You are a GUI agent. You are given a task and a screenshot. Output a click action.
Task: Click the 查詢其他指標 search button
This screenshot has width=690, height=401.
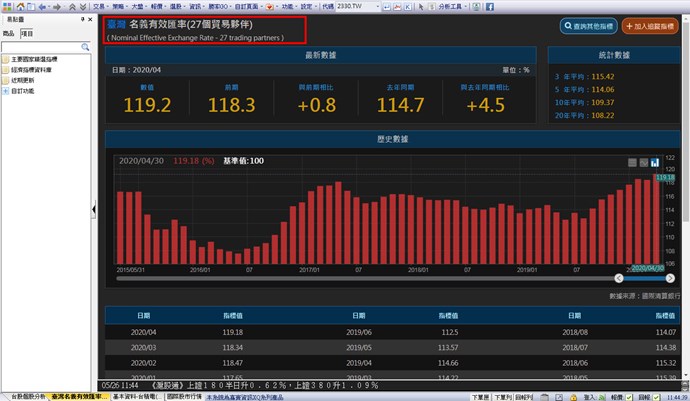(x=586, y=28)
